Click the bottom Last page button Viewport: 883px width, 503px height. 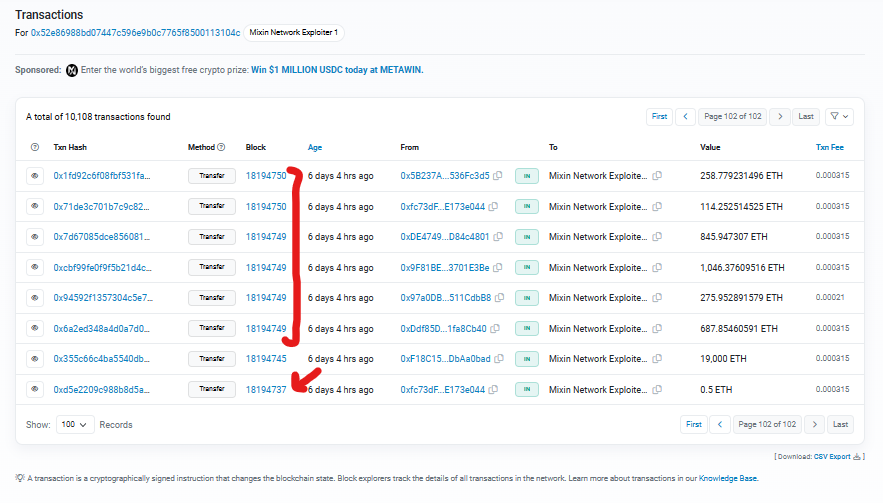click(x=840, y=424)
